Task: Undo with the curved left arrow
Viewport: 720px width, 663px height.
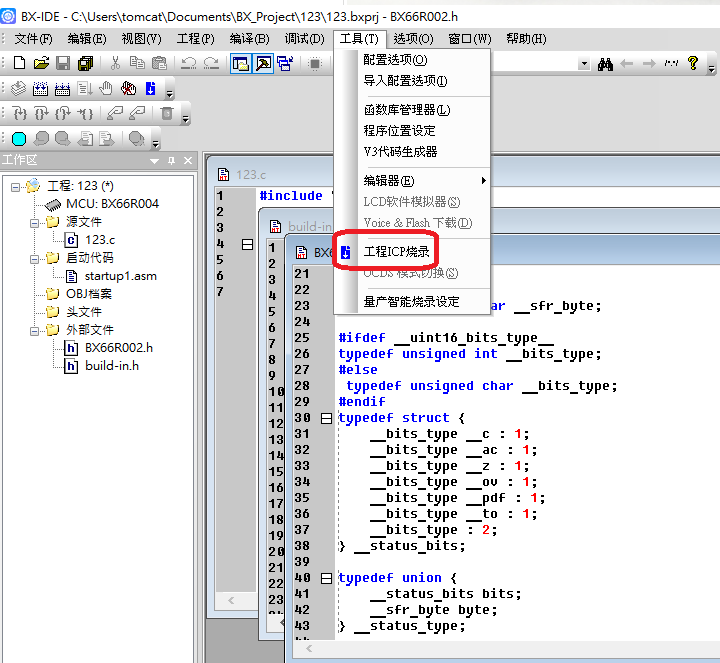Action: [x=188, y=63]
